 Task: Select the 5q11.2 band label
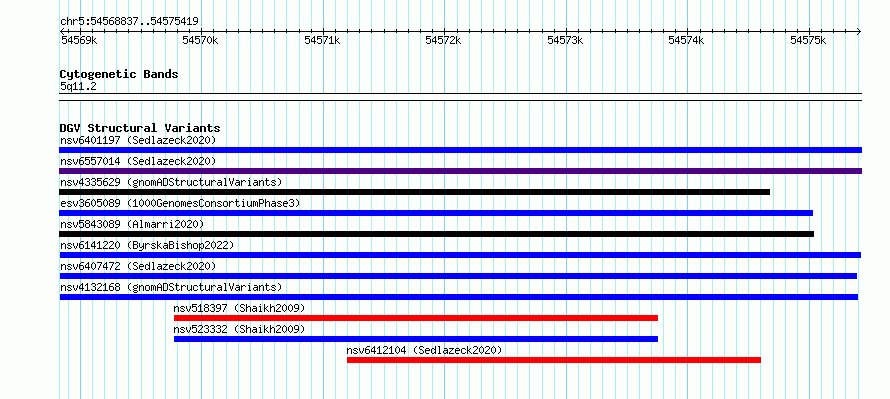(x=78, y=86)
